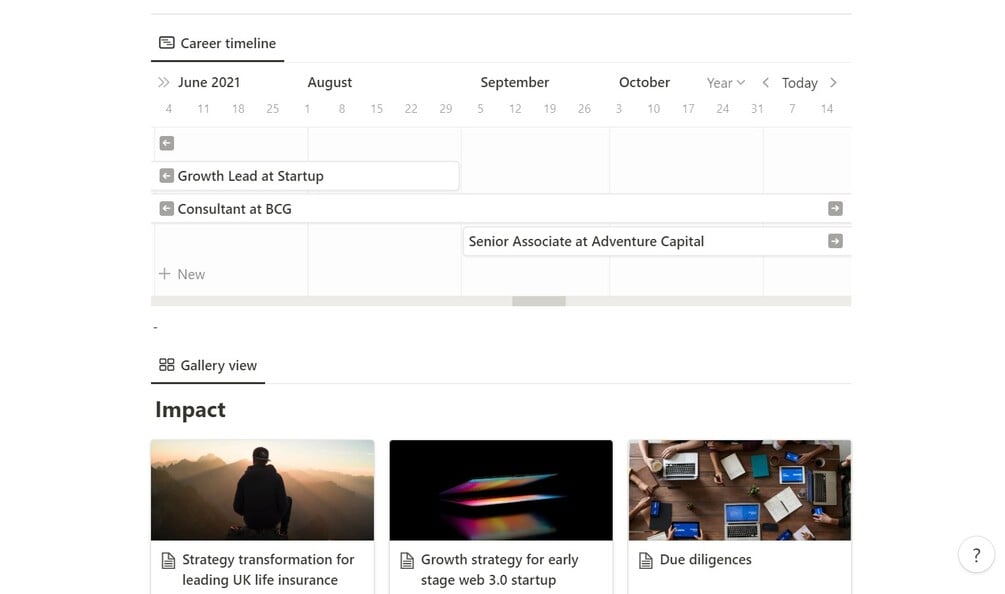Viewport: 1005px width, 594px height.
Task: Click page icon beside Strategy transformation title
Action: [168, 561]
